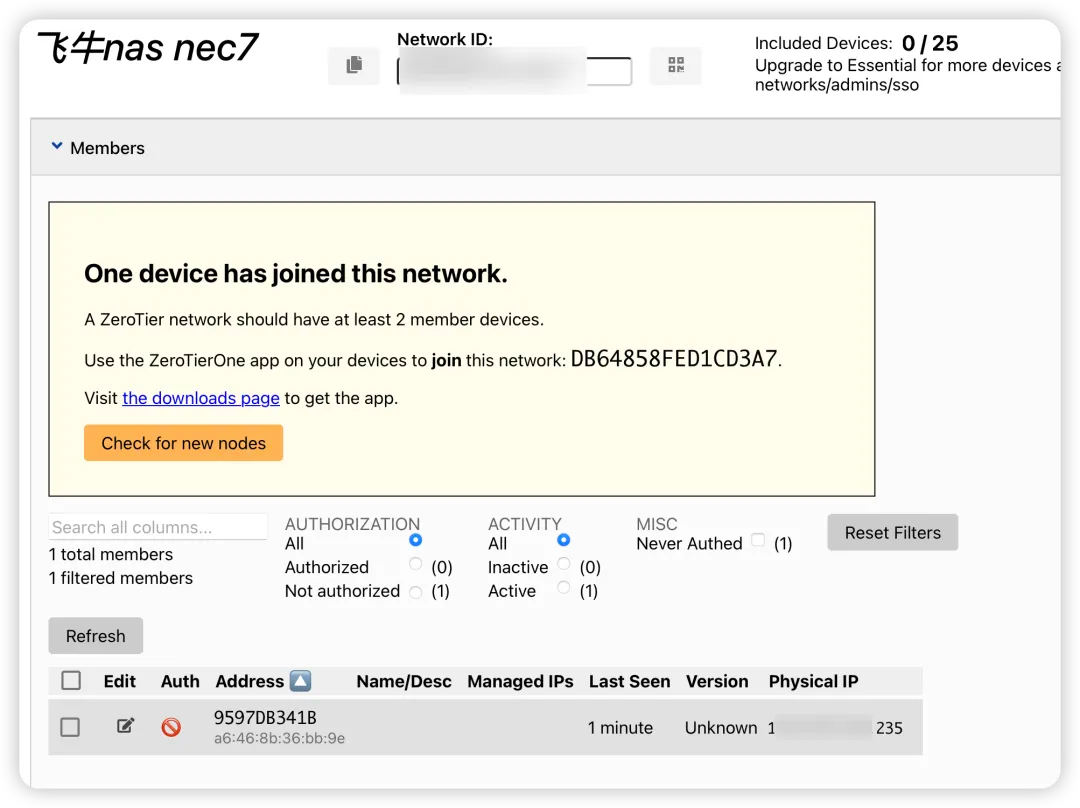
Task: Click the '1 total members' text
Action: coord(111,555)
